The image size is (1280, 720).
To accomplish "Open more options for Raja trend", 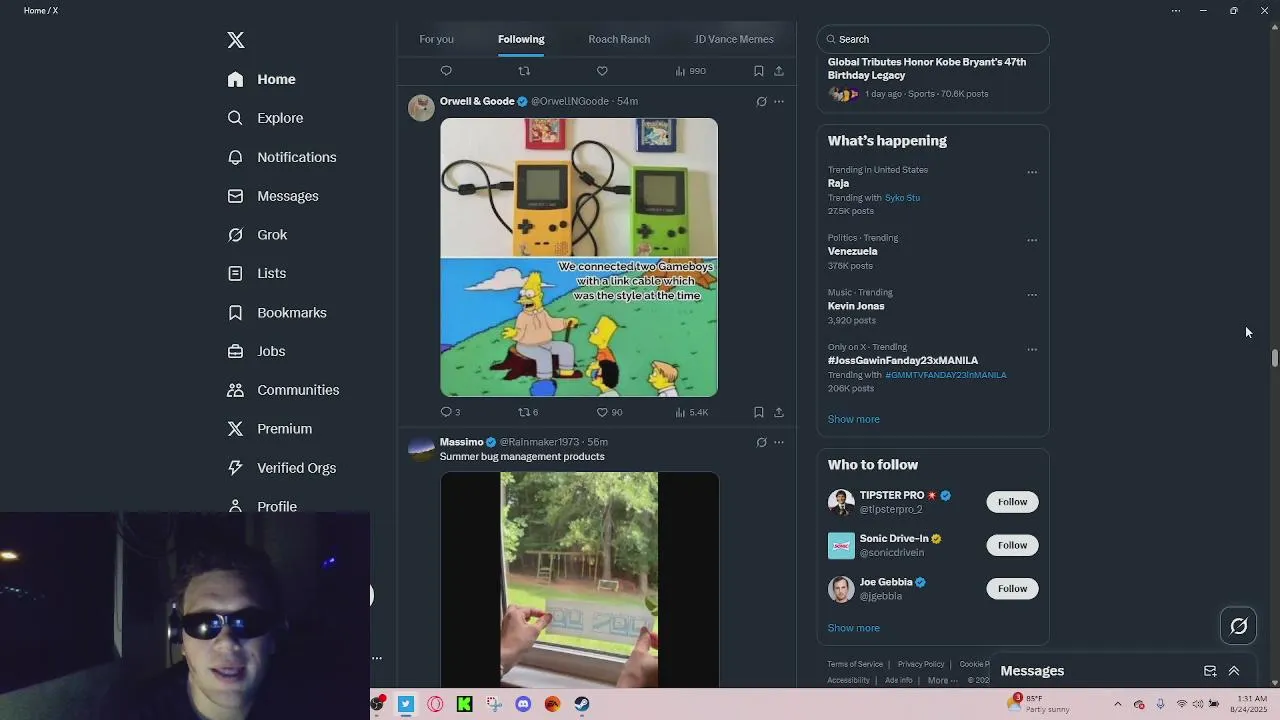I will (x=1032, y=172).
